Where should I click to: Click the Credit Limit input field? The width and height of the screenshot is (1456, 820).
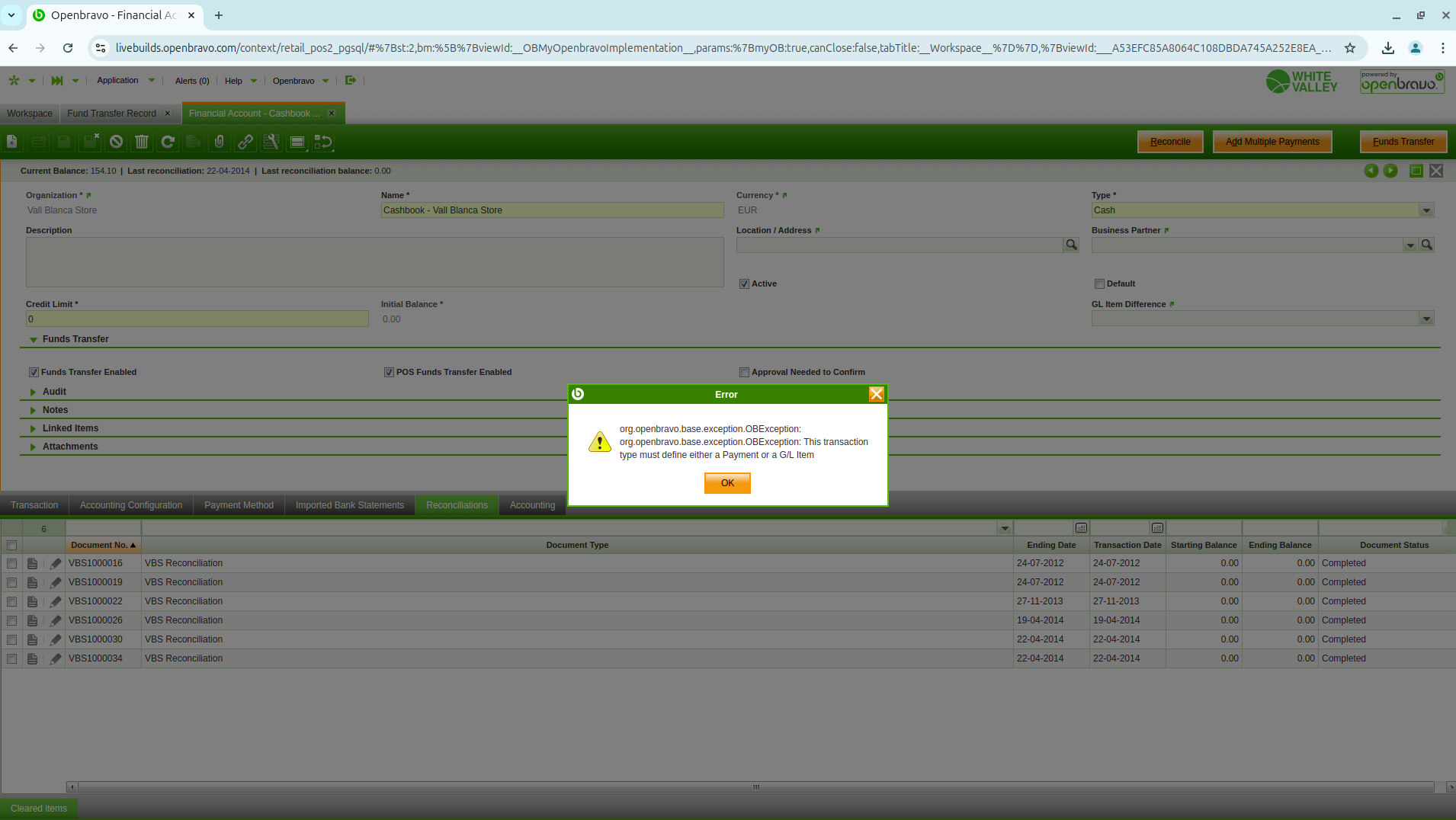[197, 319]
